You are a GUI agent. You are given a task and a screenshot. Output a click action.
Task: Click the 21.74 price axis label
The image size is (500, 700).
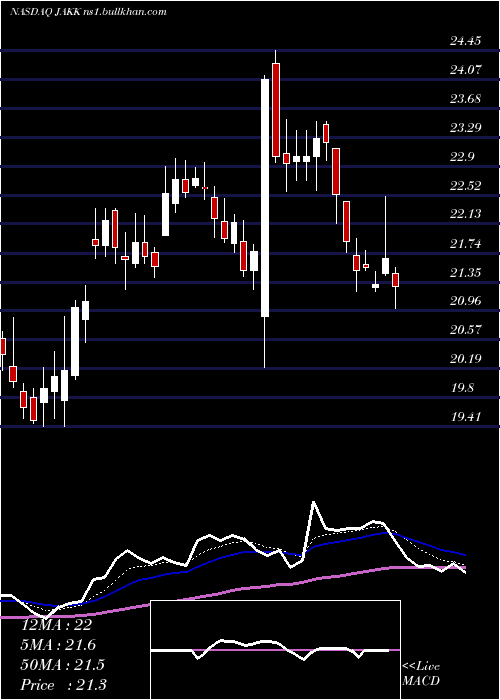pyautogui.click(x=466, y=244)
